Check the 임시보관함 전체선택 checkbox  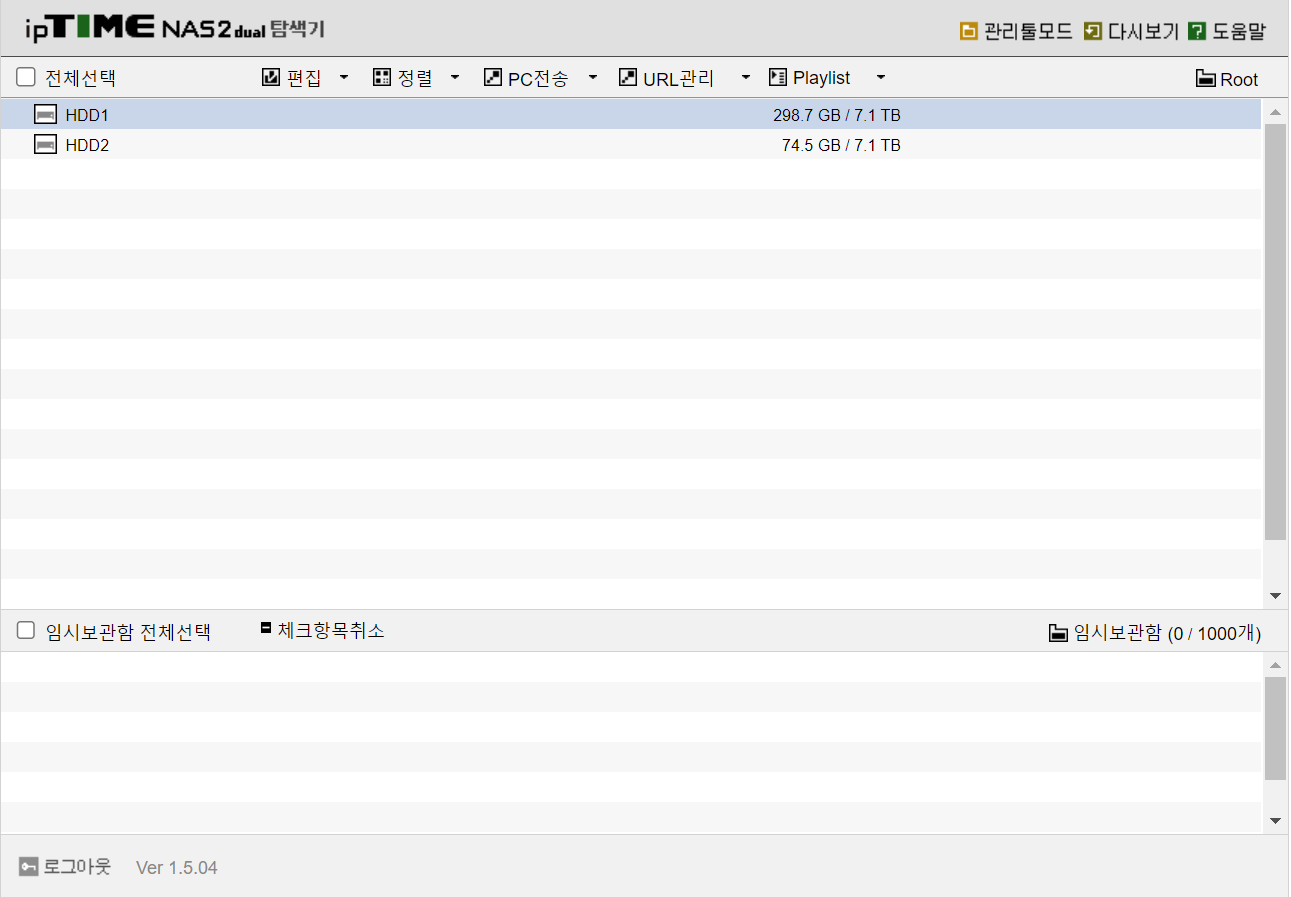click(26, 630)
